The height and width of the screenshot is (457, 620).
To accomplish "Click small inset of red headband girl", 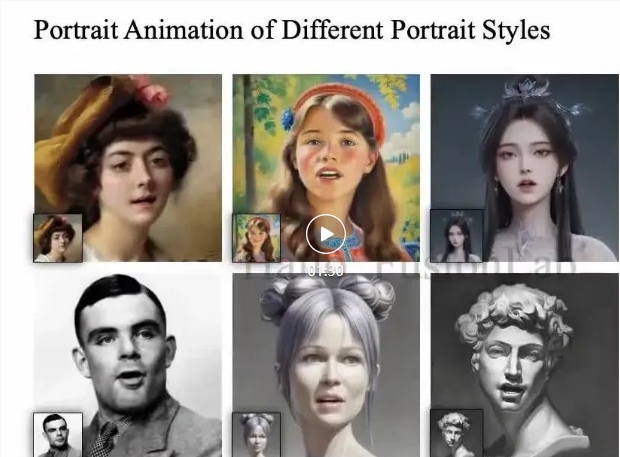I will tap(257, 238).
